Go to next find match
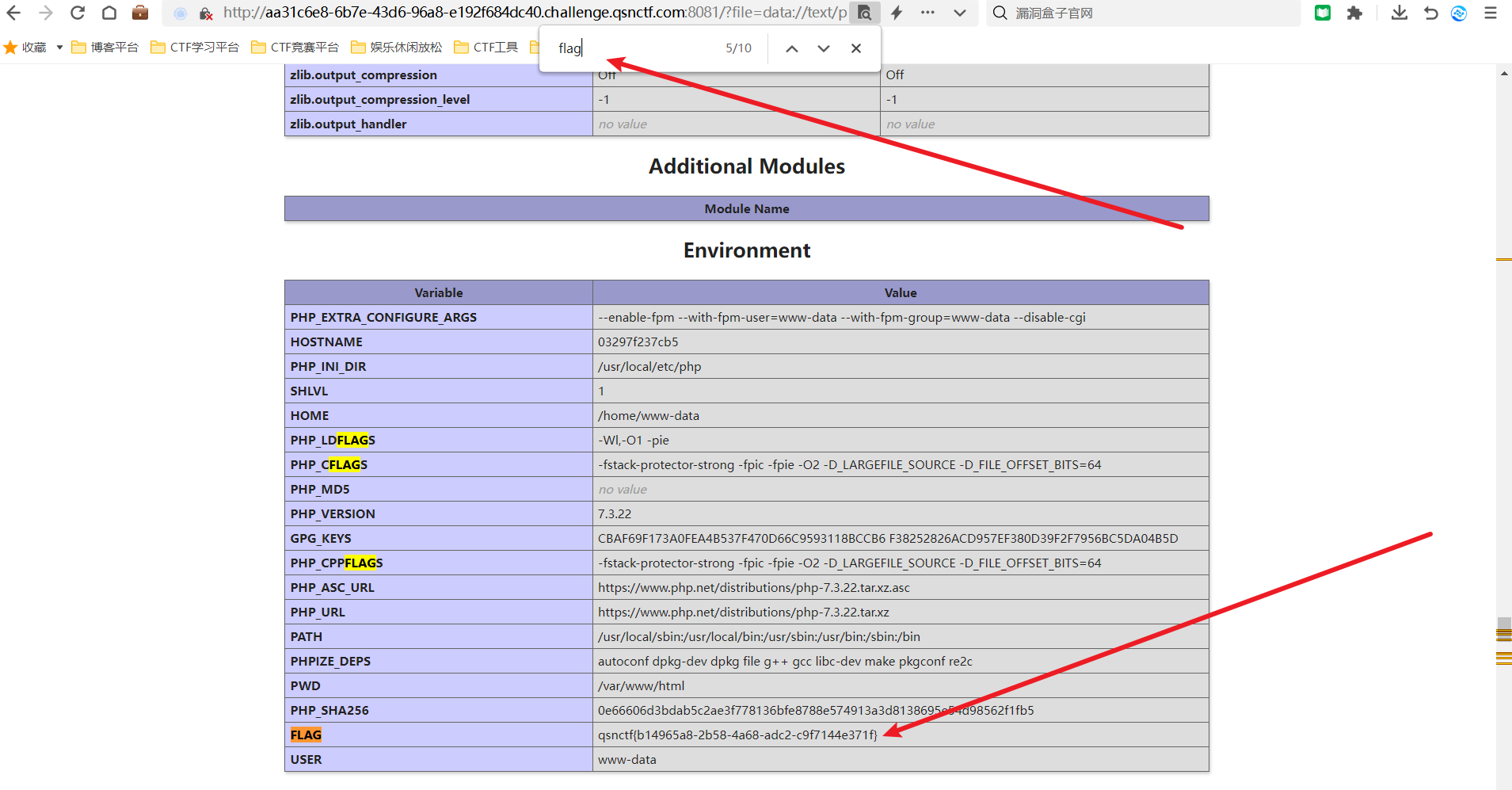 [x=824, y=48]
